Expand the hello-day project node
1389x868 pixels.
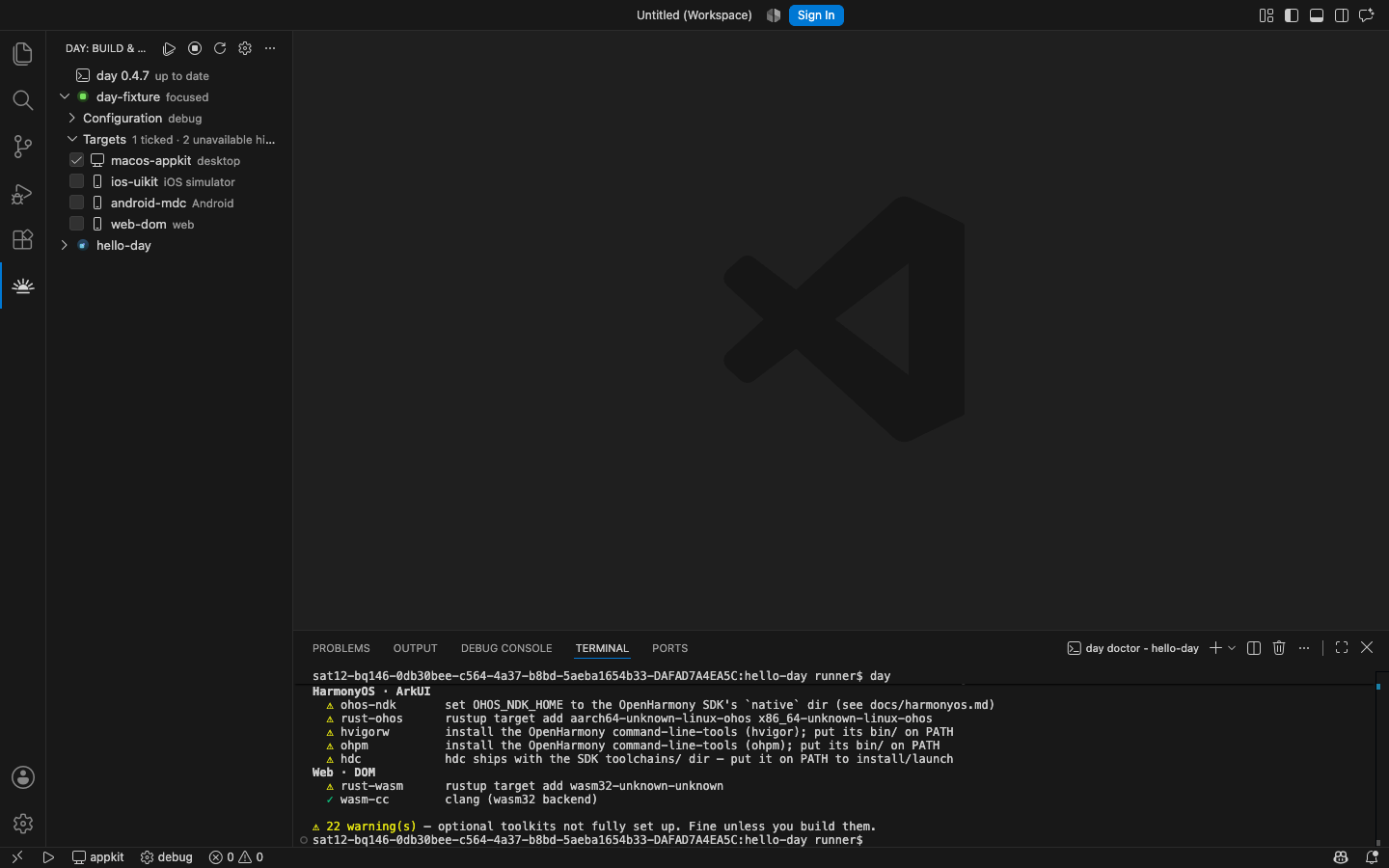pyautogui.click(x=65, y=245)
